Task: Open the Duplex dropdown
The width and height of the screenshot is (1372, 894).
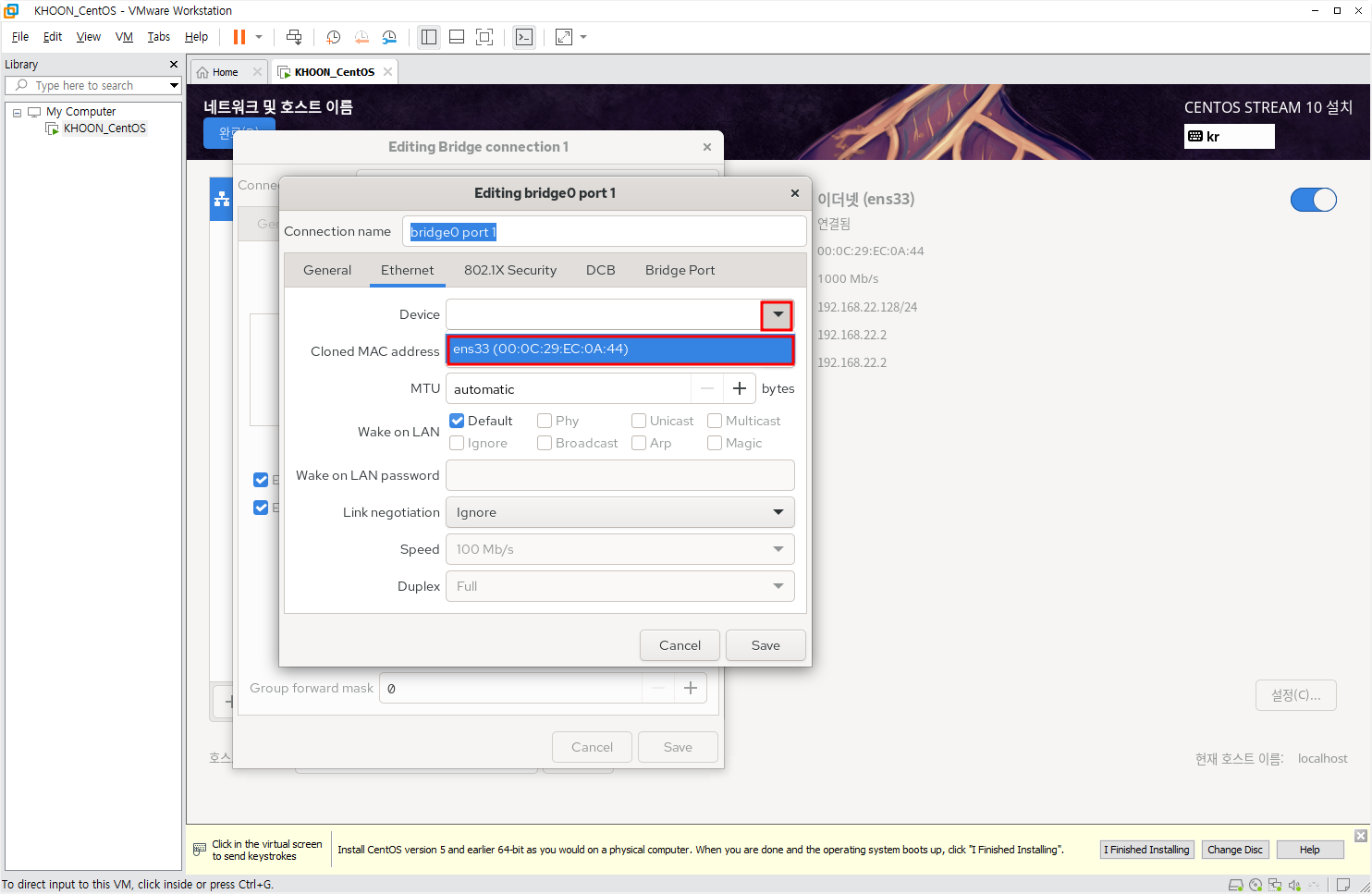Action: [x=620, y=586]
